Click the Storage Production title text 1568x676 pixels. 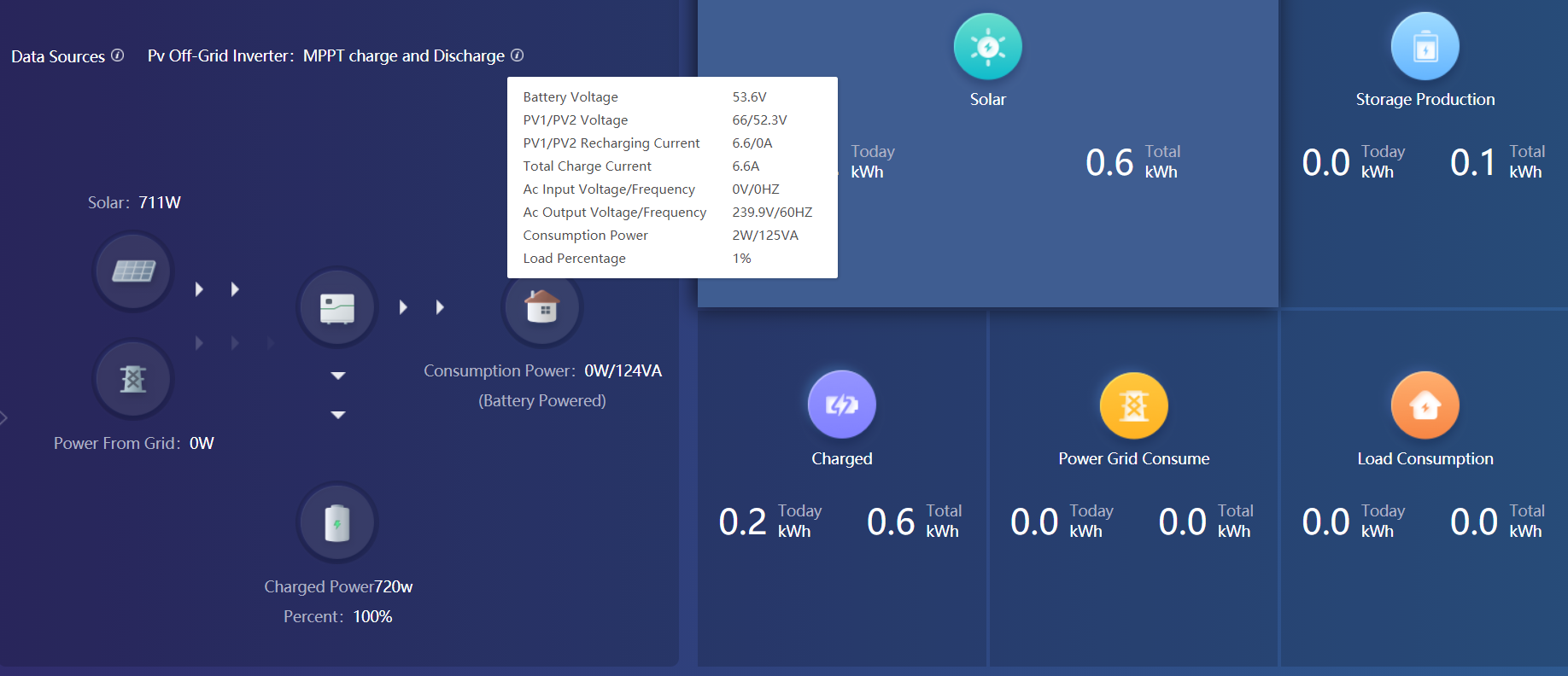[1425, 99]
